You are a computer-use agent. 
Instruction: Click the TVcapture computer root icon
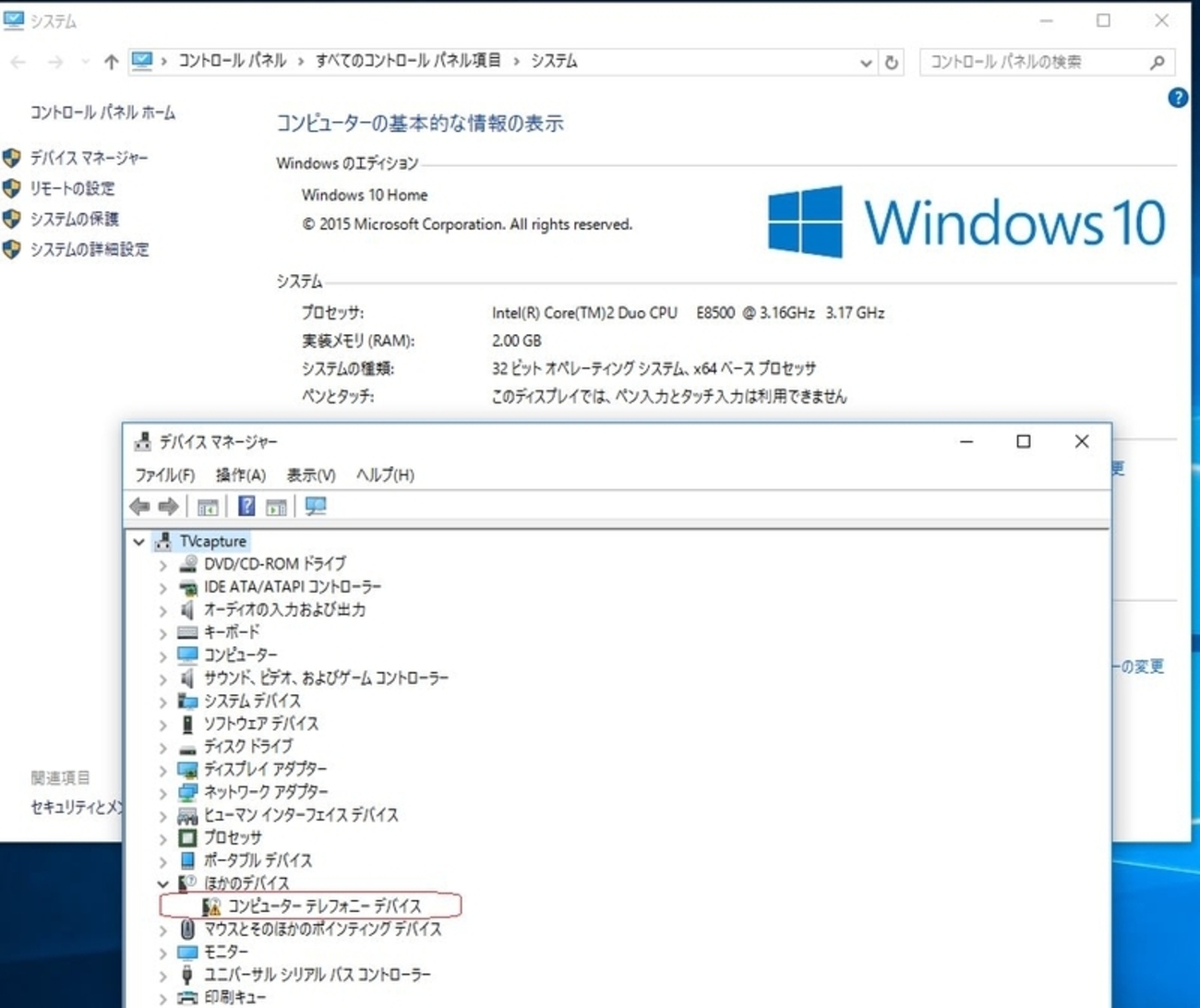click(x=163, y=541)
